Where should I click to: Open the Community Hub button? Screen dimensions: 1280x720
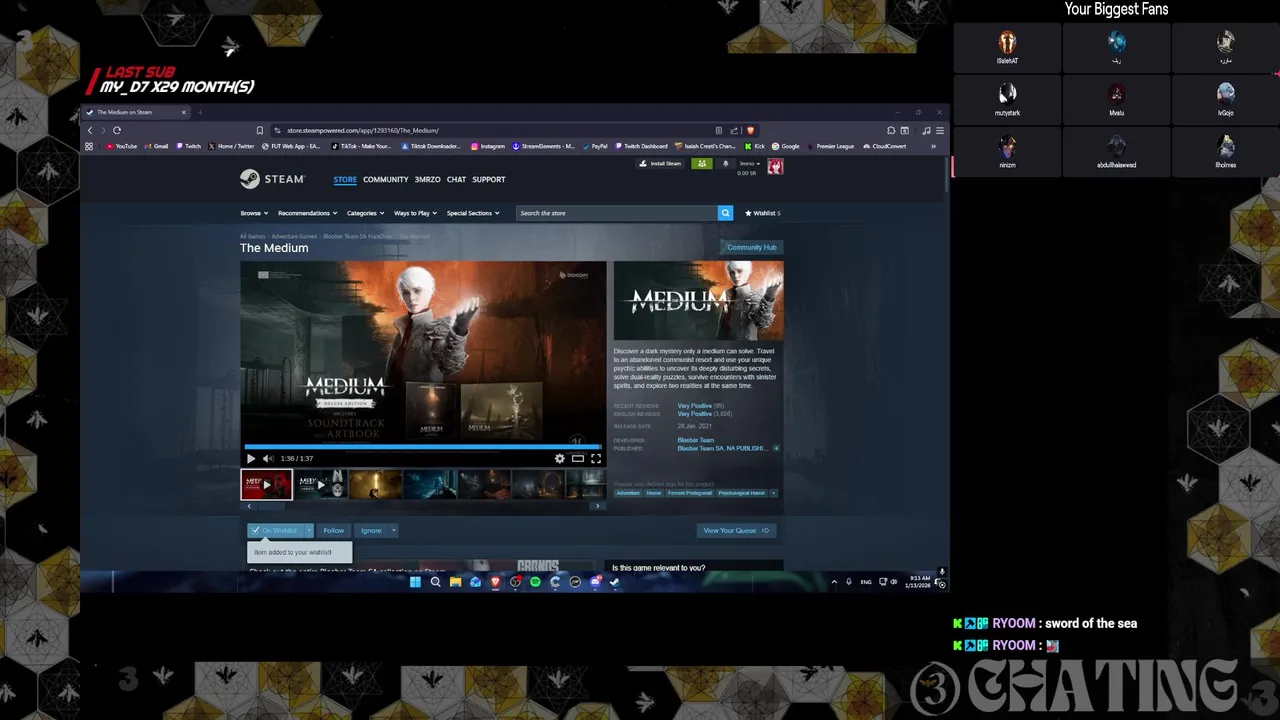(x=752, y=247)
